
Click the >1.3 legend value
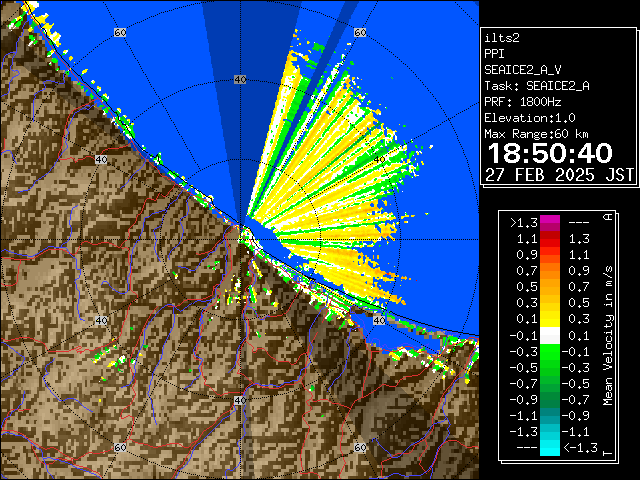(524, 223)
